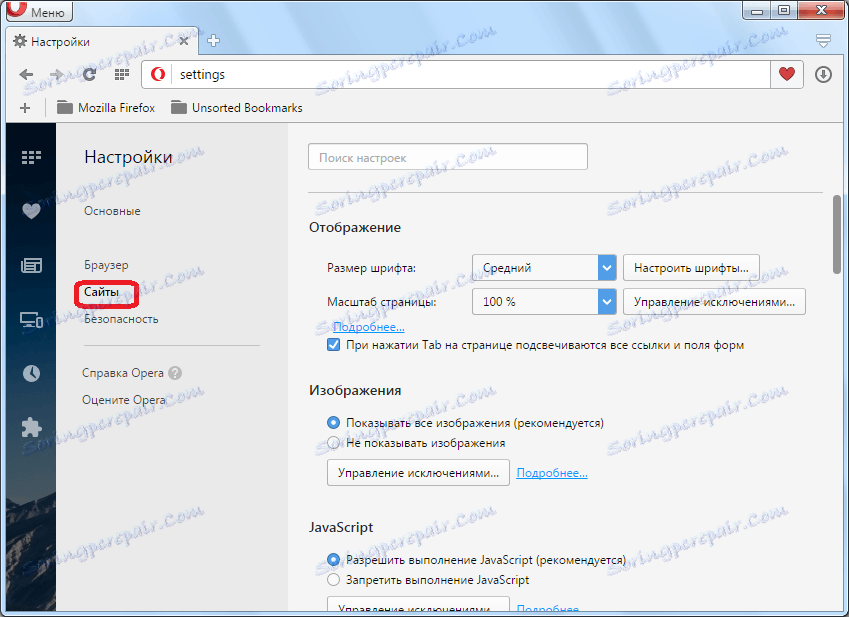
Task: Toggle the Tab highlights links checkbox
Action: click(334, 345)
